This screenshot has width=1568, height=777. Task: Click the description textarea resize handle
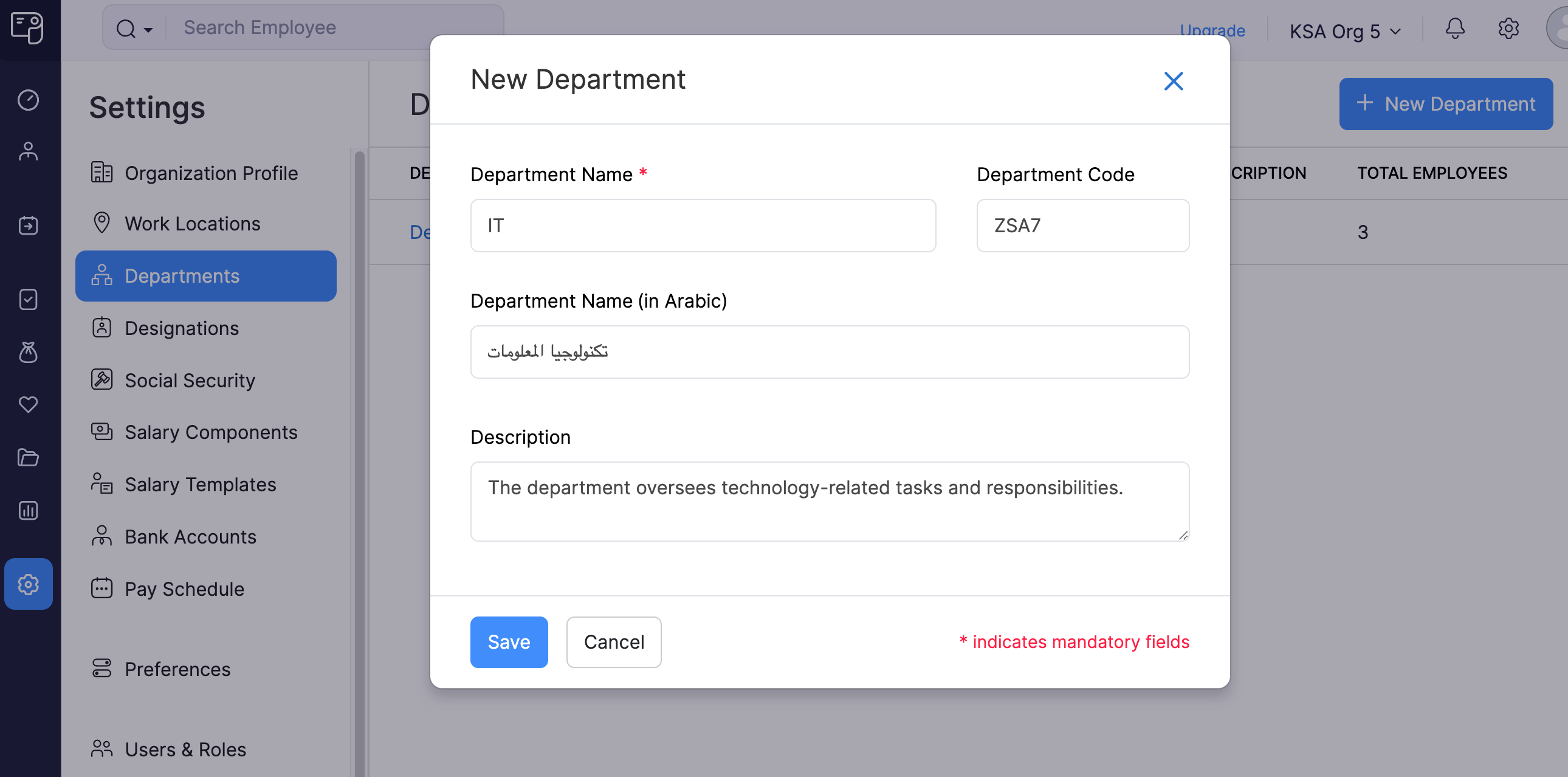point(1182,534)
